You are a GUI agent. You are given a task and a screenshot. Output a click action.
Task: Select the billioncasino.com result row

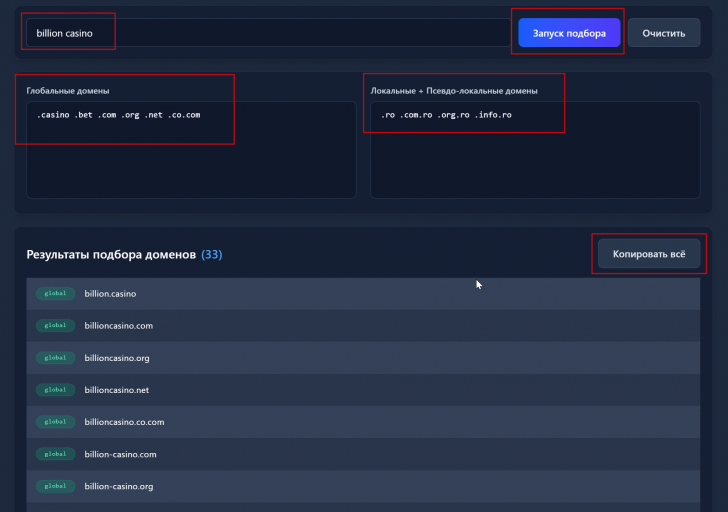363,326
